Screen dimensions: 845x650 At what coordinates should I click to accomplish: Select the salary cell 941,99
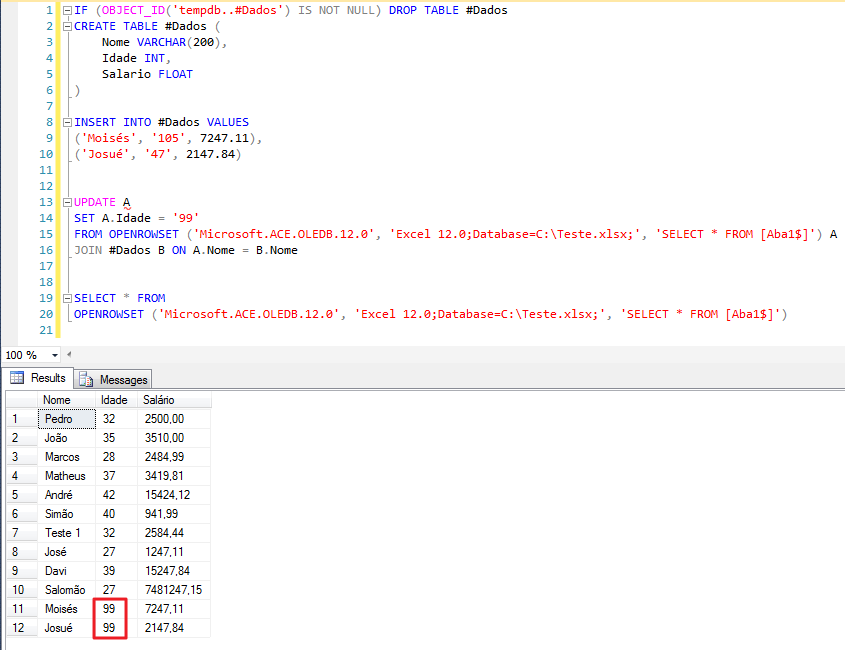coord(174,514)
